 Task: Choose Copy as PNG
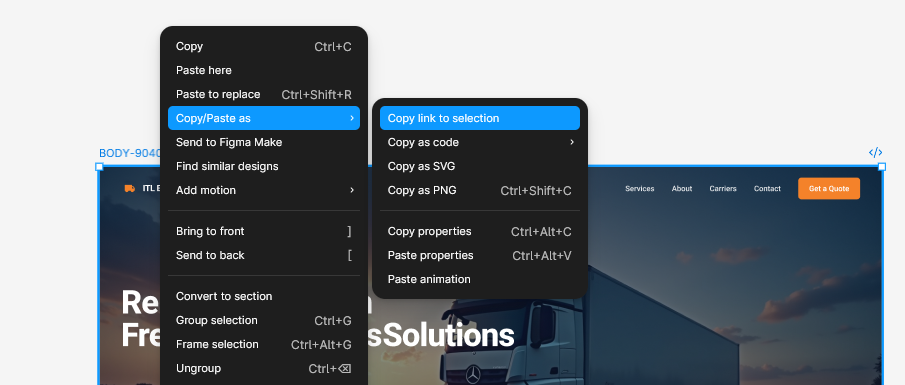480,190
